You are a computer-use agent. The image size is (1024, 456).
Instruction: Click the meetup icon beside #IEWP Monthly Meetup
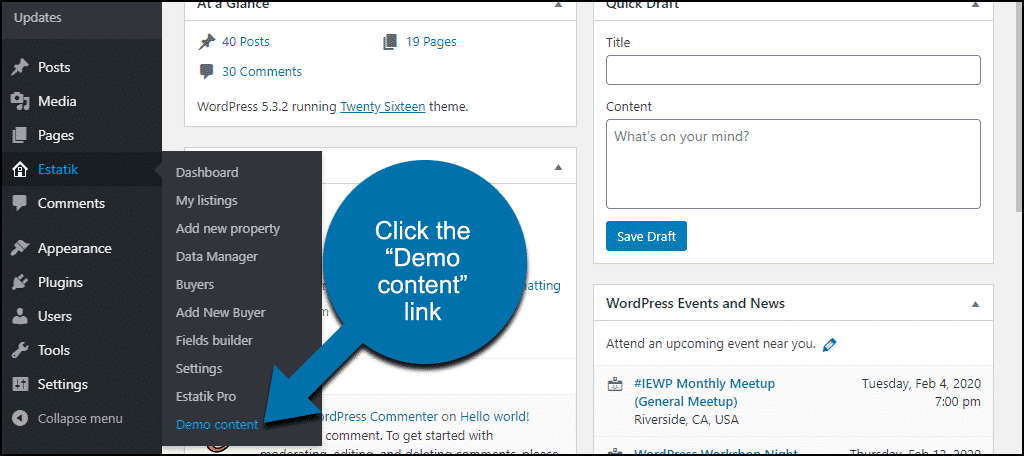615,385
